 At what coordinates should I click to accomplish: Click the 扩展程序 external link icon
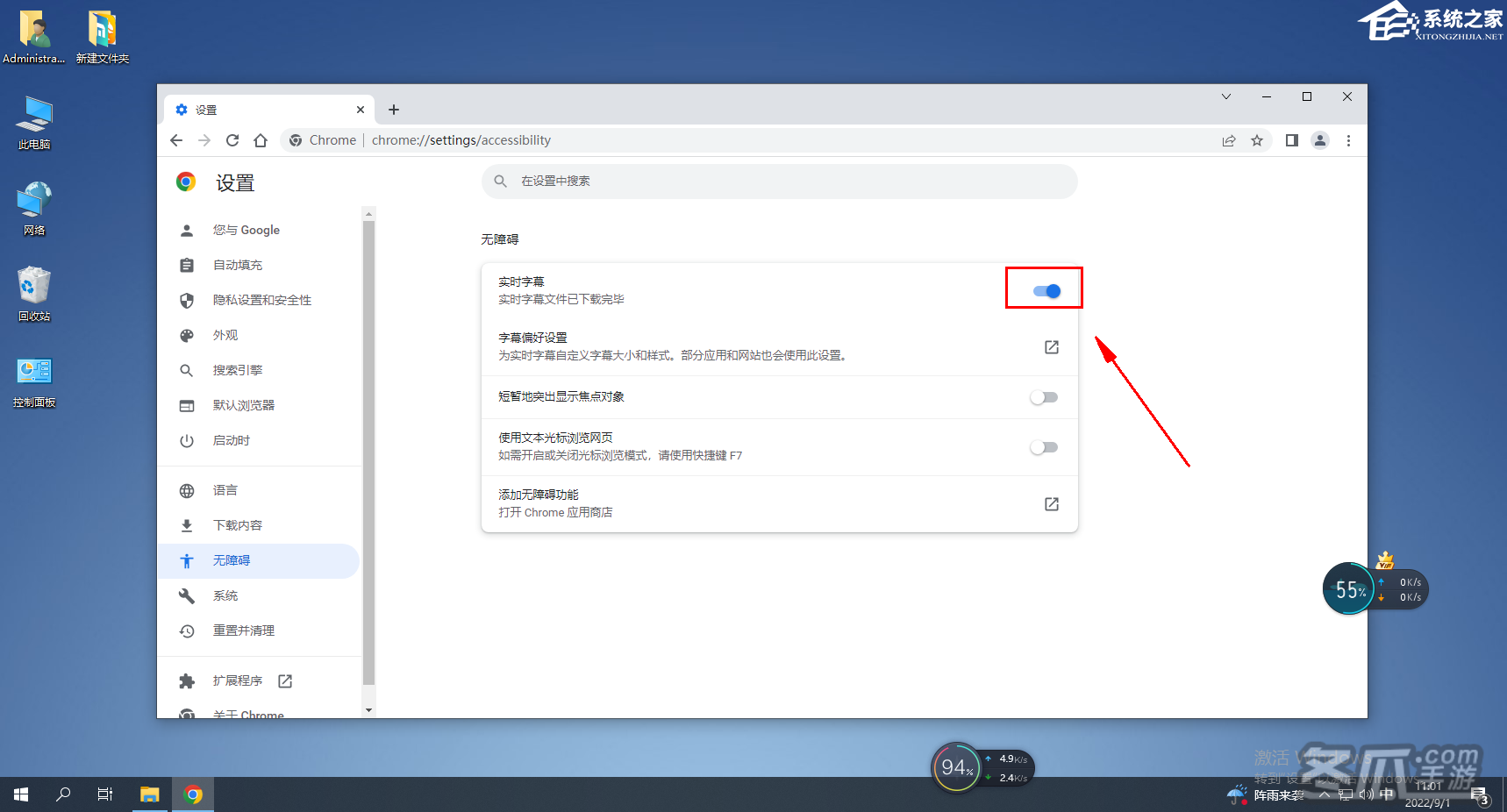(285, 680)
